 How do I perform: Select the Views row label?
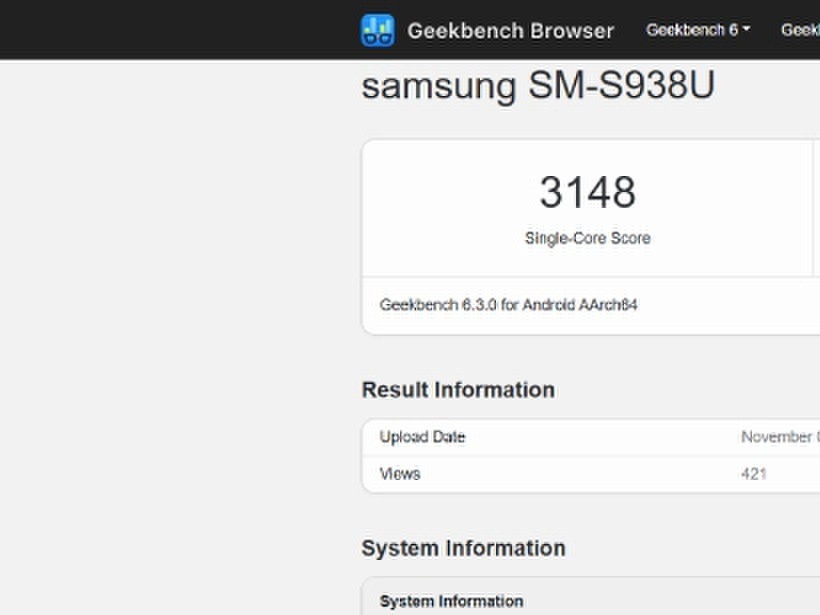400,473
